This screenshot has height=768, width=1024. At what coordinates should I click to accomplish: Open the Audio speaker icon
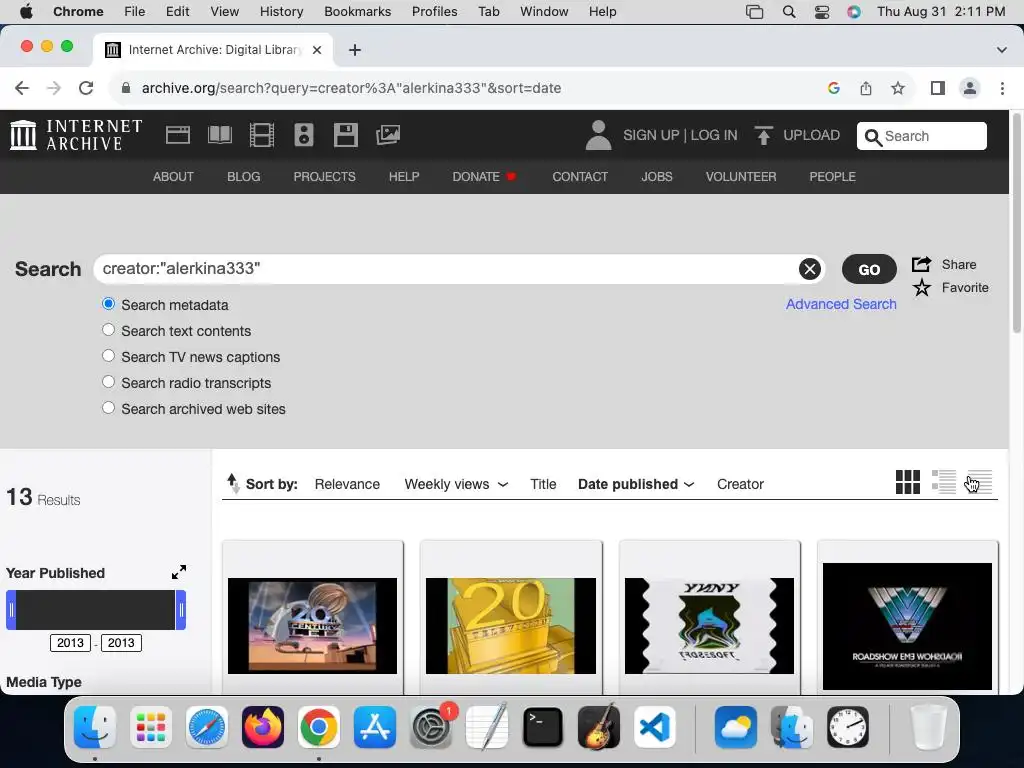pyautogui.click(x=304, y=135)
